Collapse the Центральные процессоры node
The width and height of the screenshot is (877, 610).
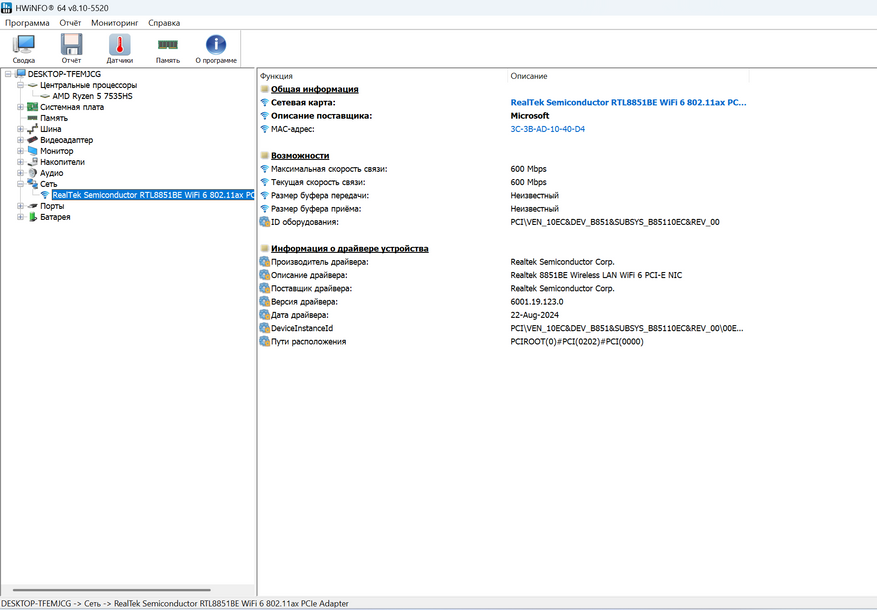[x=20, y=85]
